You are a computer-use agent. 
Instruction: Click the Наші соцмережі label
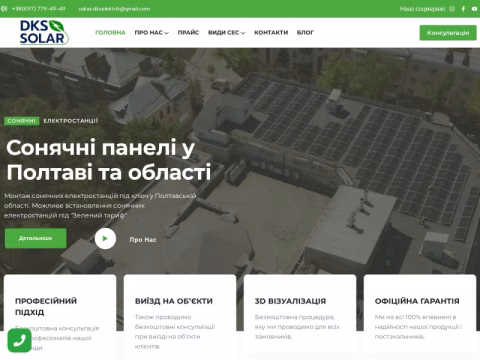tap(423, 9)
